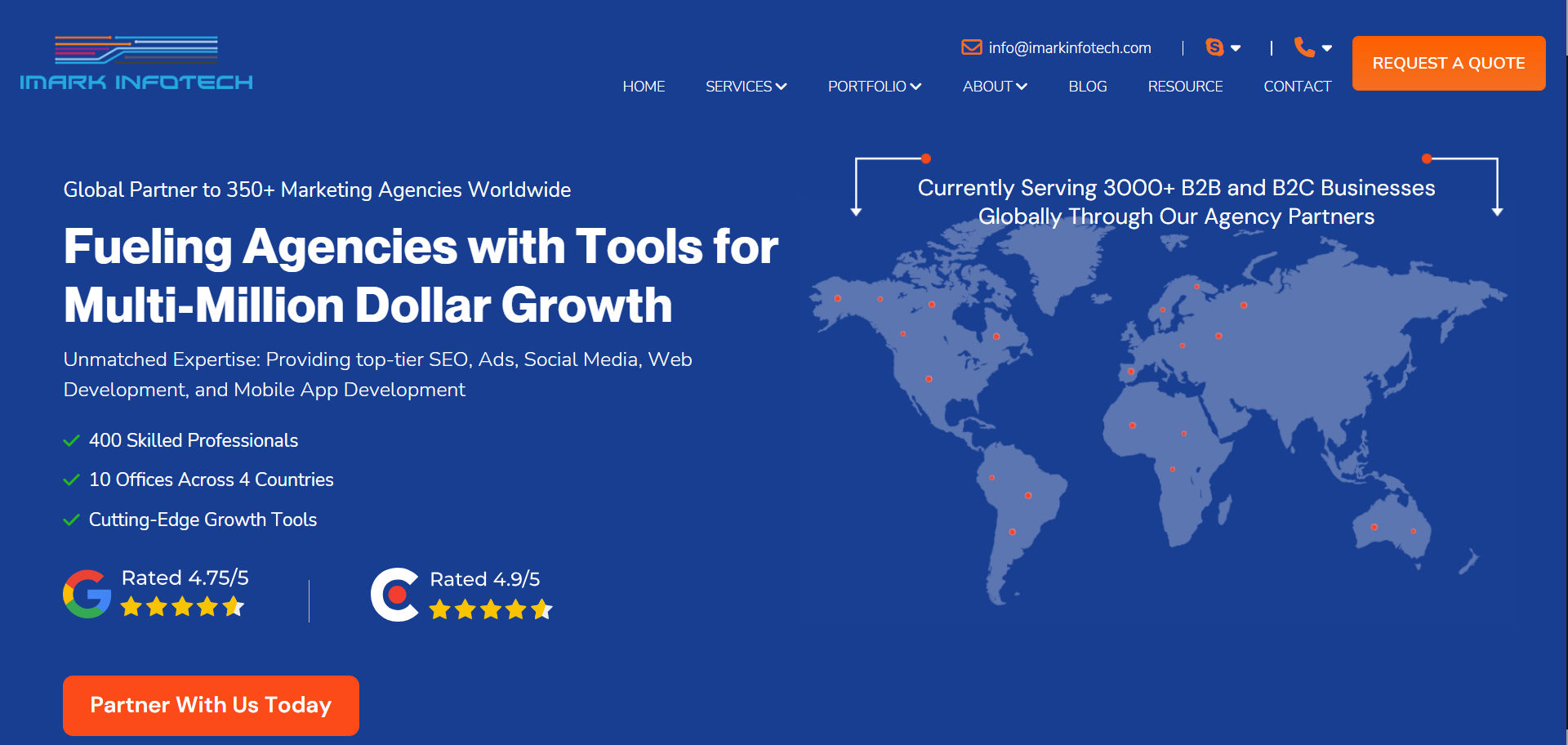Click the Google five-star rating stars

(182, 606)
